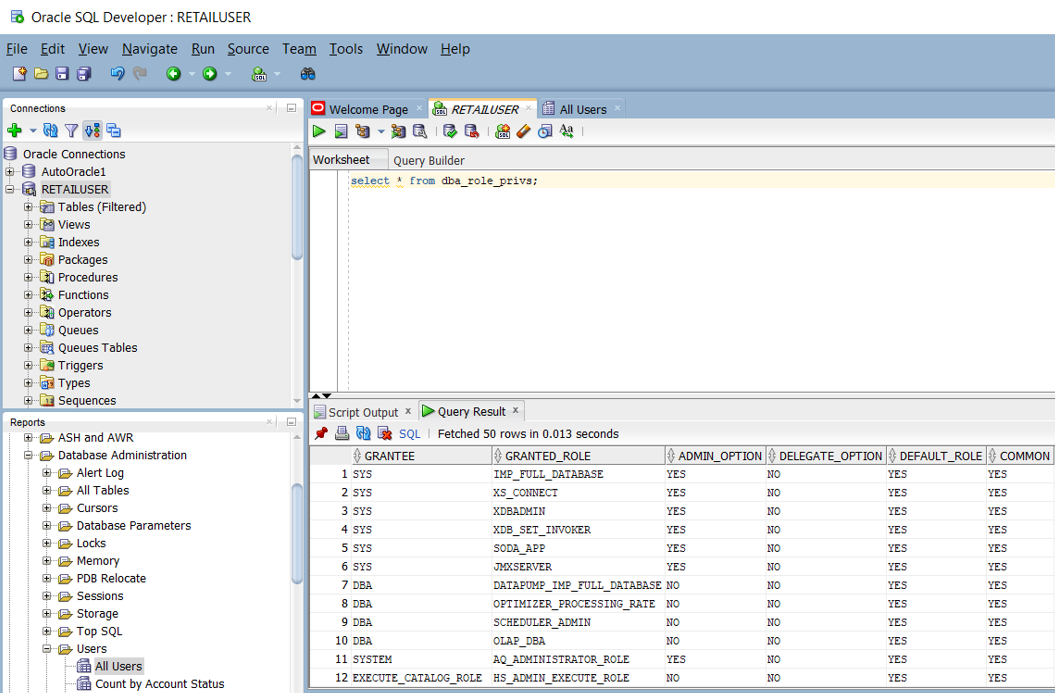This screenshot has width=1055, height=693.
Task: Clear the worksheet with eraser icon
Action: click(524, 131)
